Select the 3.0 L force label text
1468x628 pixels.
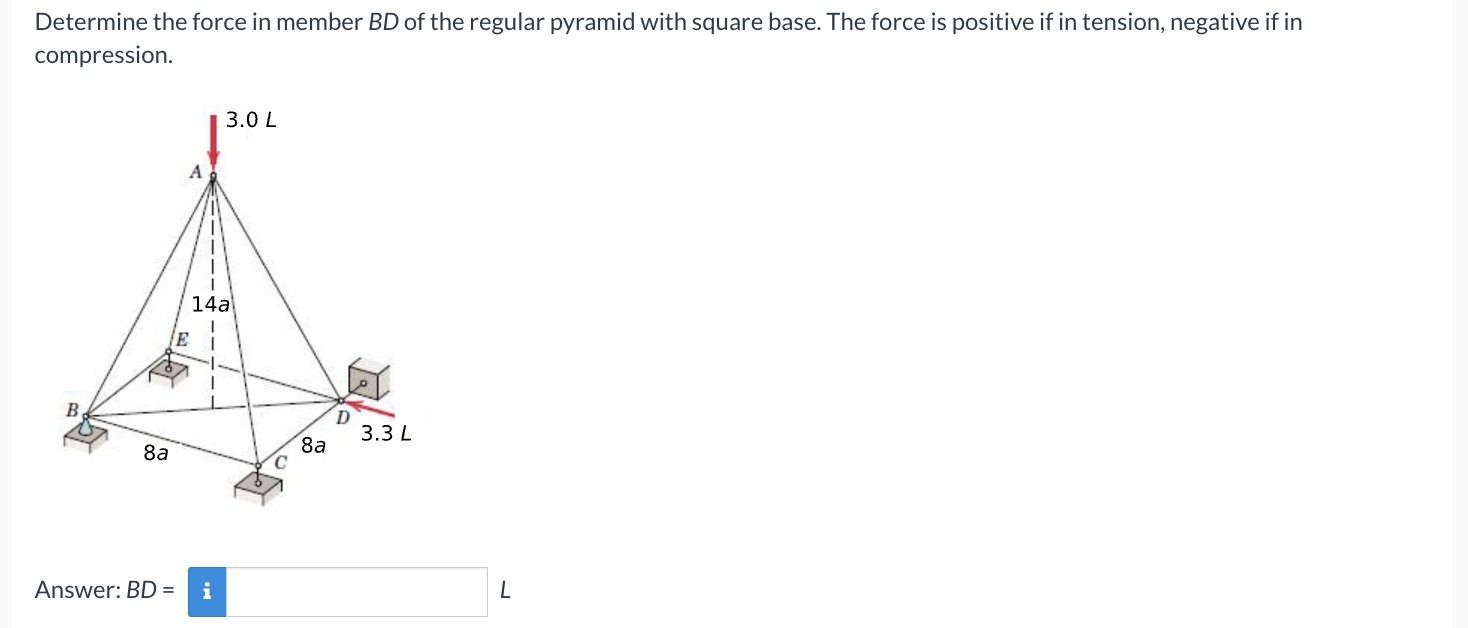(x=250, y=120)
